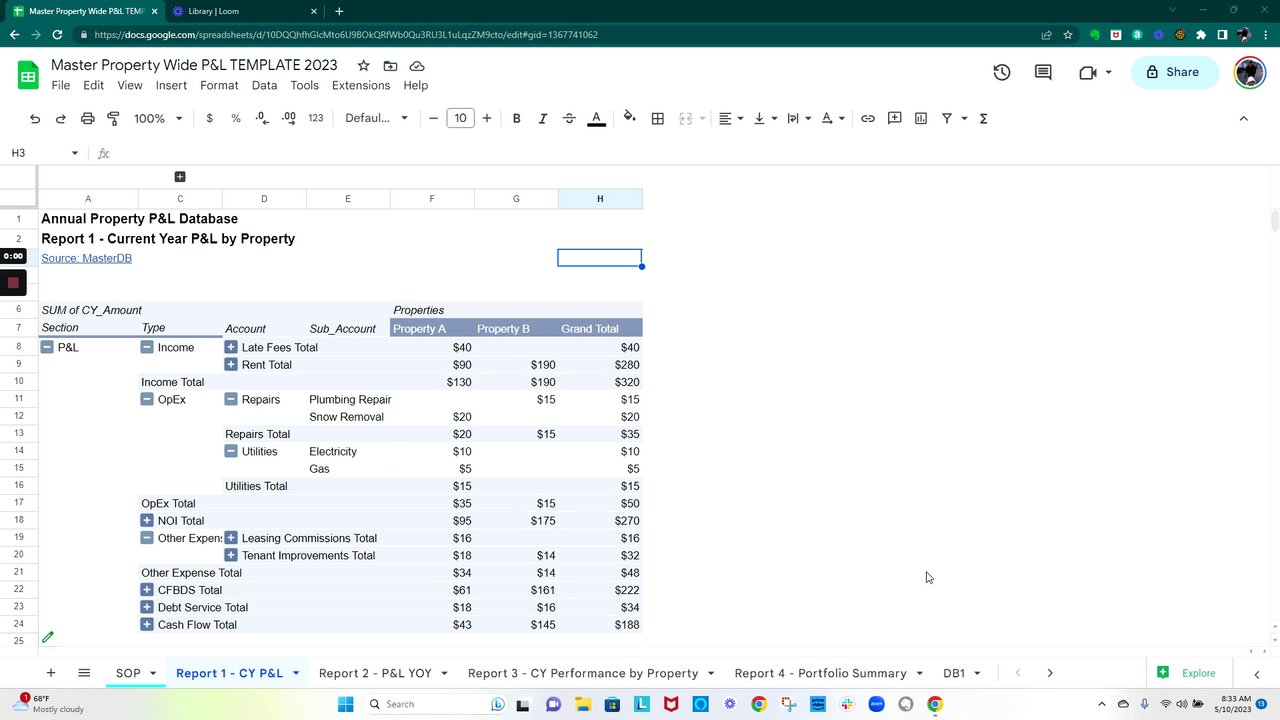Expand the Rent Total row
The height and width of the screenshot is (720, 1280).
231,365
